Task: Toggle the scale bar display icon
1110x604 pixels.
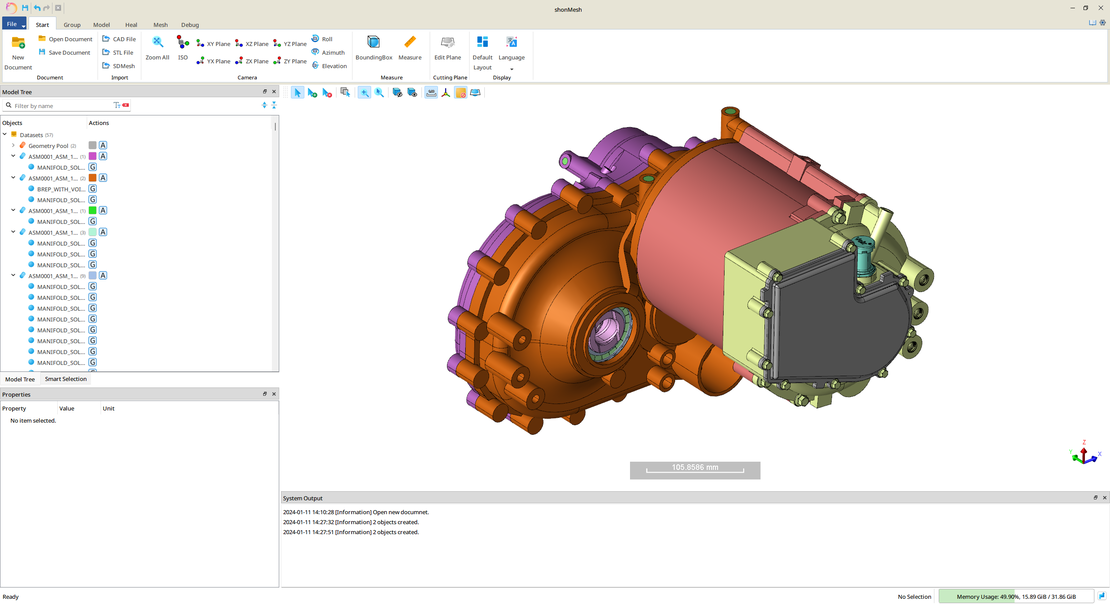Action: click(431, 93)
